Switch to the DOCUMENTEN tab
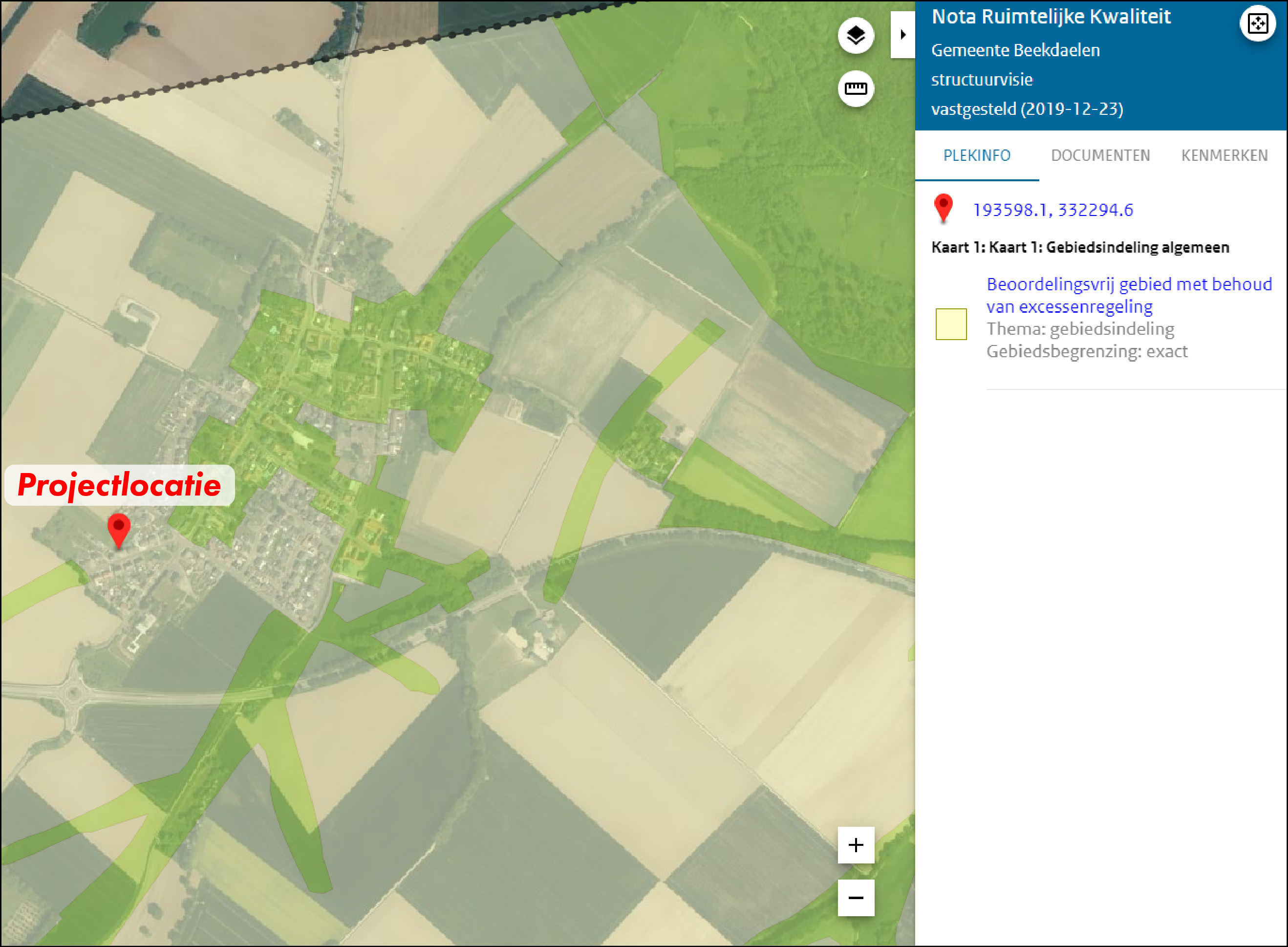This screenshot has width=1288, height=947. coord(1100,155)
